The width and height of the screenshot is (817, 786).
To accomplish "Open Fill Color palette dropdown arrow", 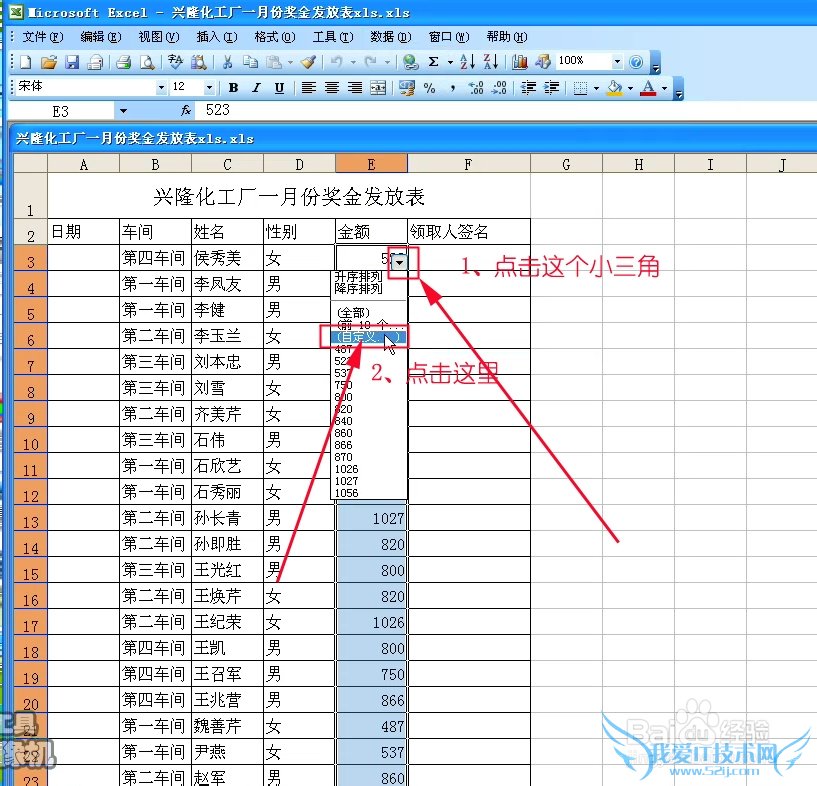I will [x=630, y=88].
